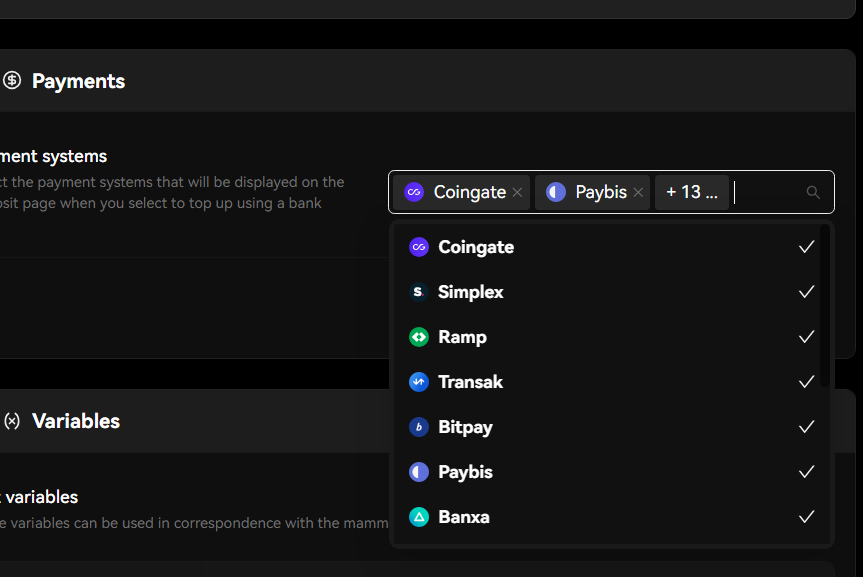This screenshot has height=577, width=863.
Task: Remove the Paybis tag with its × button
Action: [638, 192]
